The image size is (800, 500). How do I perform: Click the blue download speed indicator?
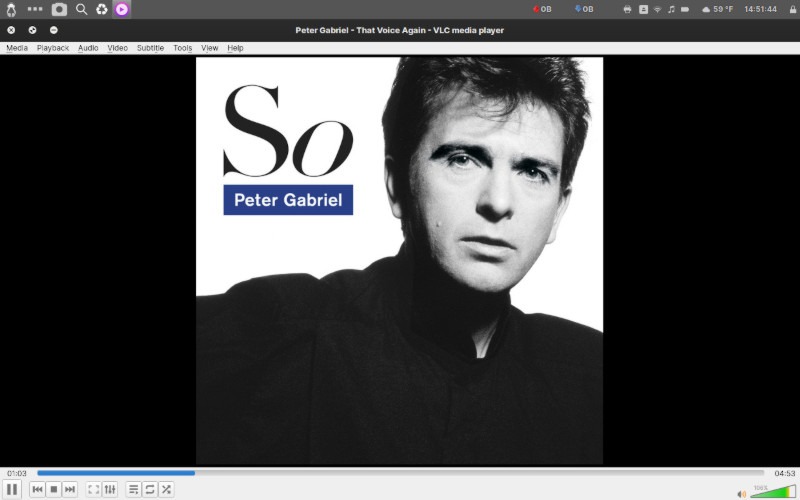[x=584, y=9]
